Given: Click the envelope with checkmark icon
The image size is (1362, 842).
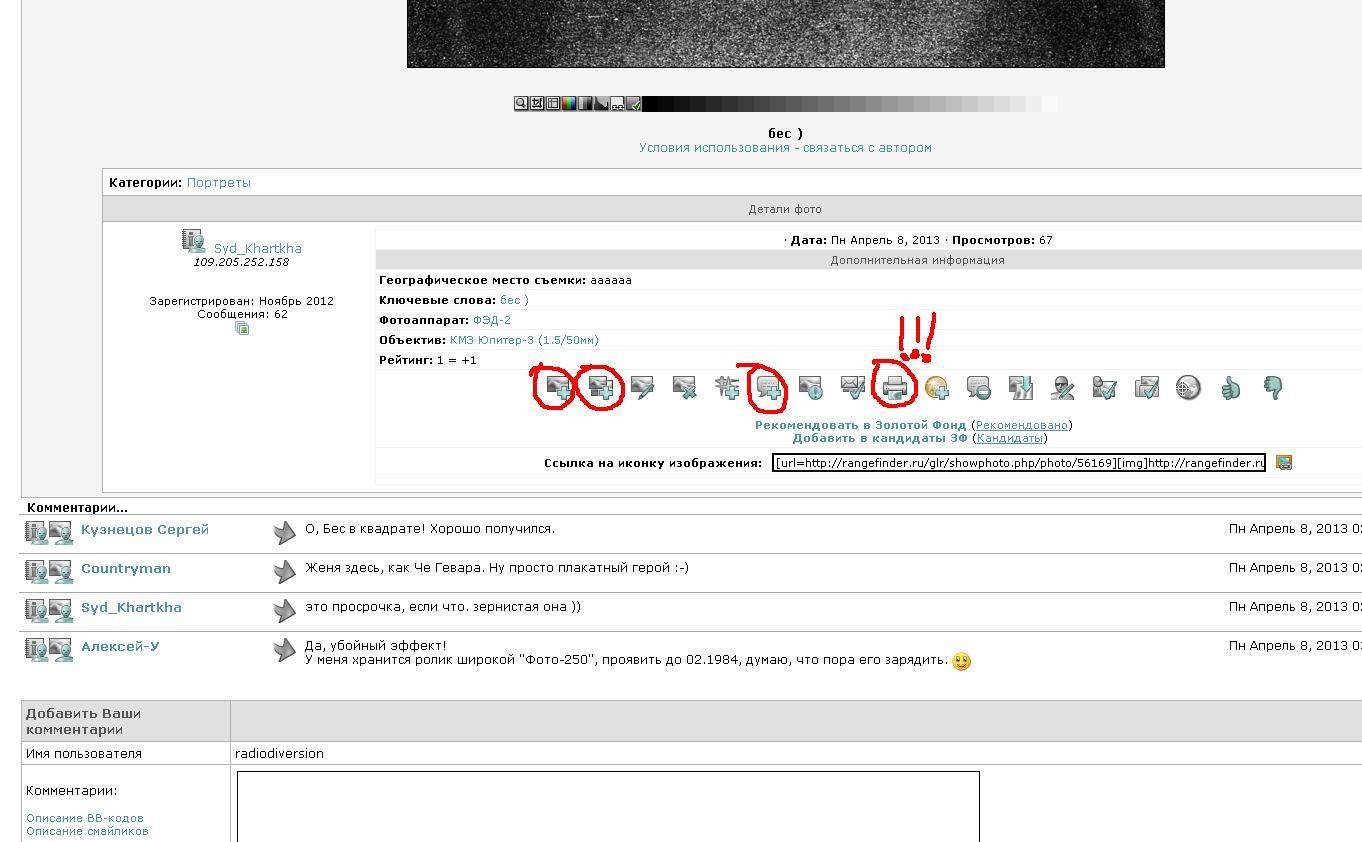Looking at the screenshot, I should pyautogui.click(x=852, y=388).
